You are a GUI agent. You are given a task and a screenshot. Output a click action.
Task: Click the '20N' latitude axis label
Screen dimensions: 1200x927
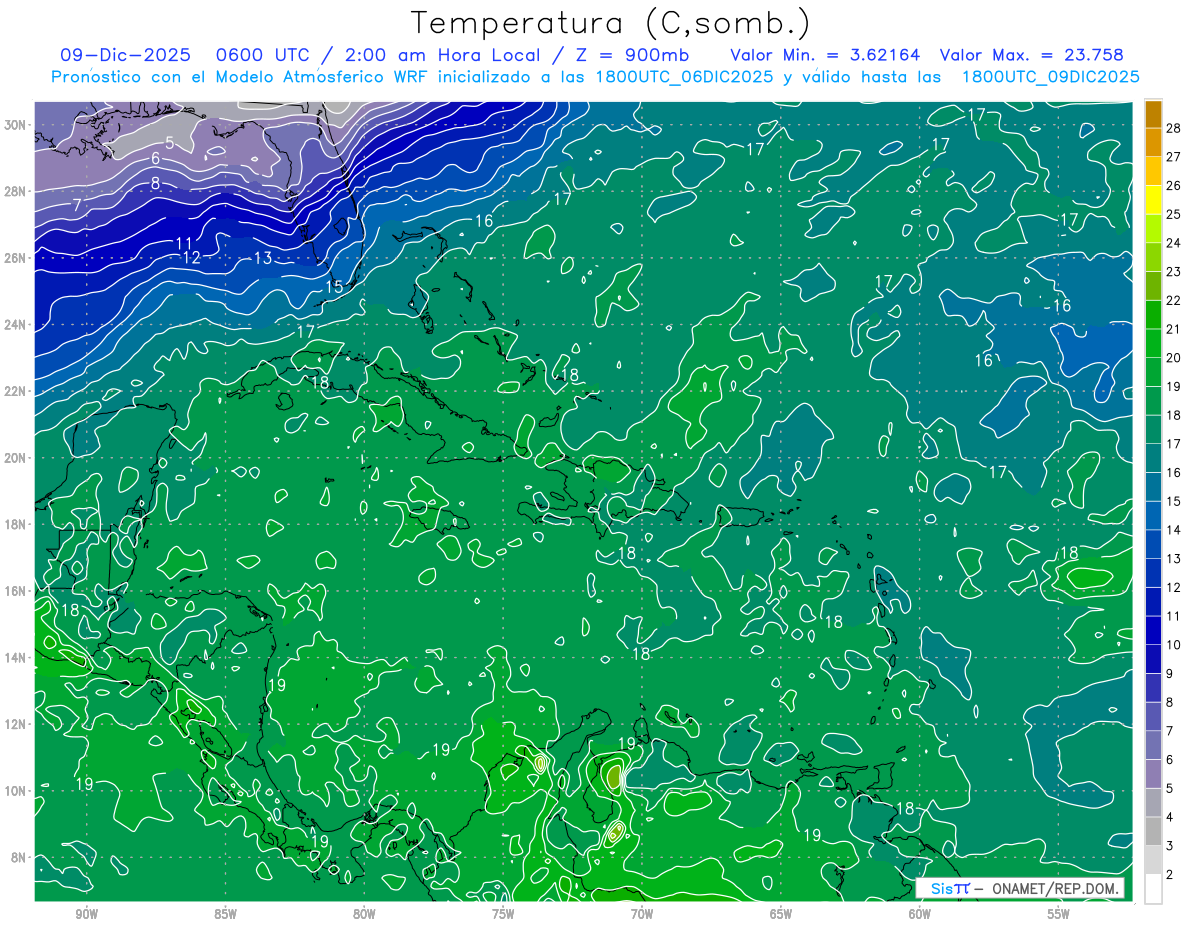17,458
